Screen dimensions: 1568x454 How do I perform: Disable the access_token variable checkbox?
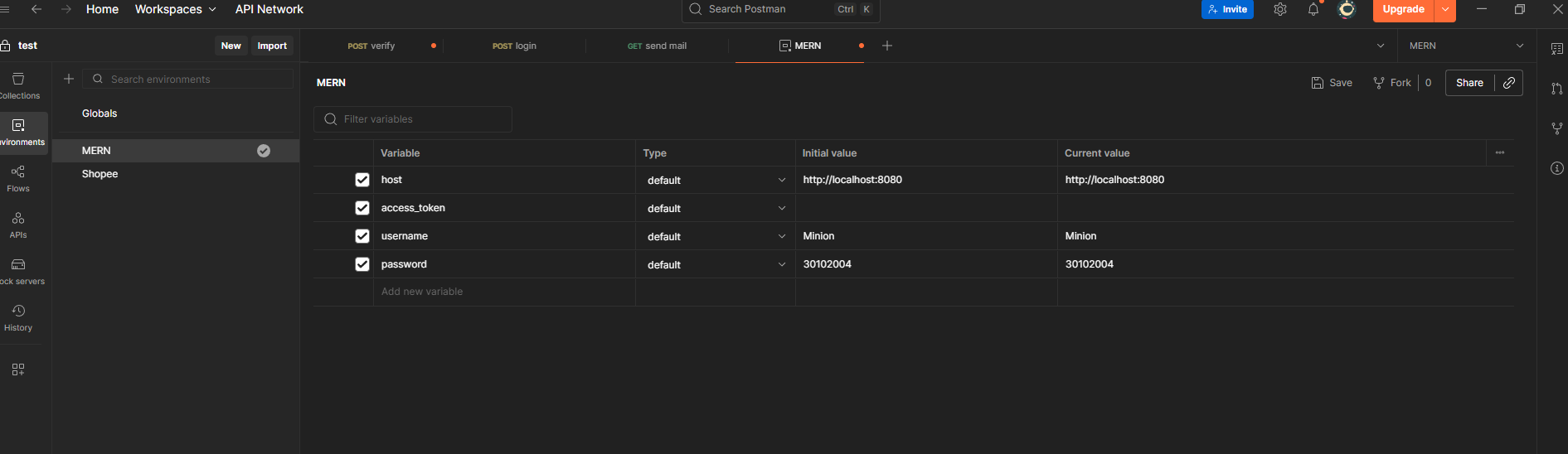(x=362, y=208)
